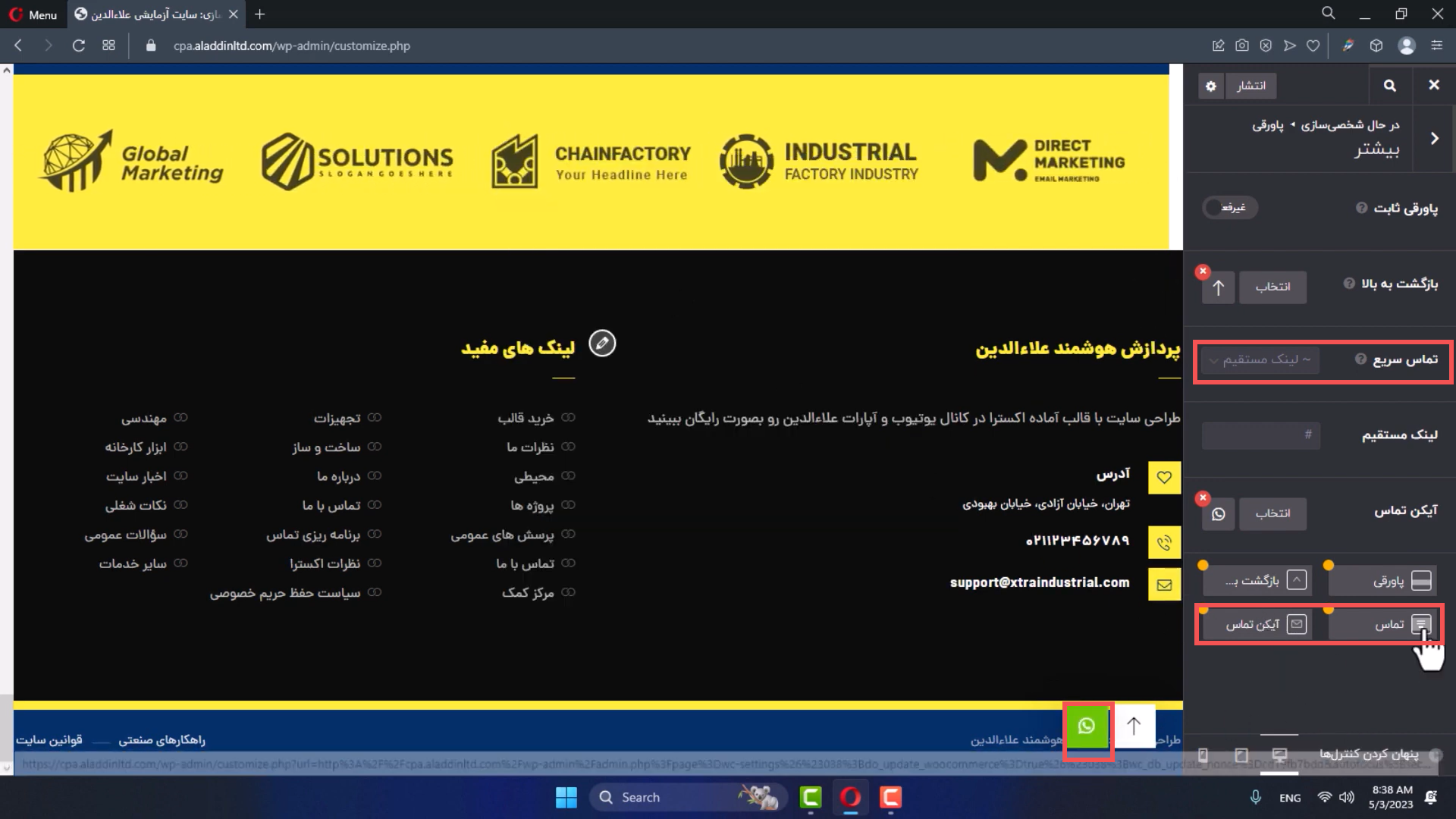Click the Global Marketing logo

pyautogui.click(x=133, y=162)
